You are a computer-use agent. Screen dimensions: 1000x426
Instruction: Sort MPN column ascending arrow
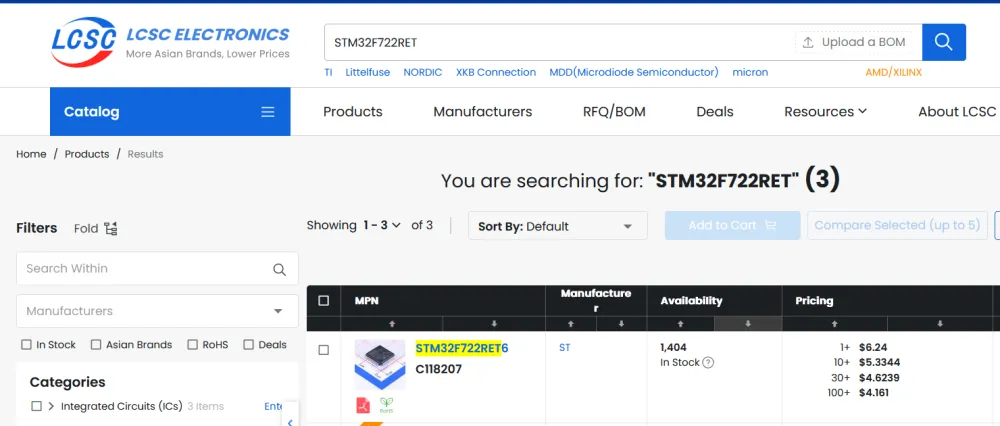click(392, 323)
